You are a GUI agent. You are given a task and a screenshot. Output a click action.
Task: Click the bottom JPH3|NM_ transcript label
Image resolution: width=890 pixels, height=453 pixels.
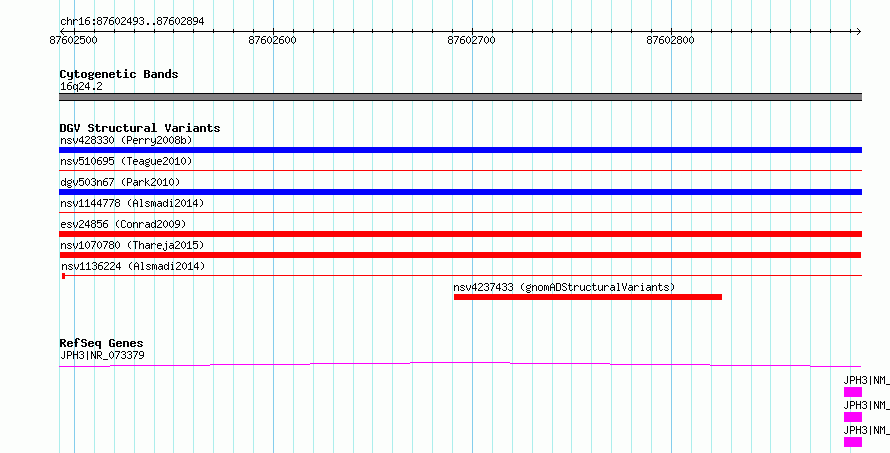pos(866,430)
